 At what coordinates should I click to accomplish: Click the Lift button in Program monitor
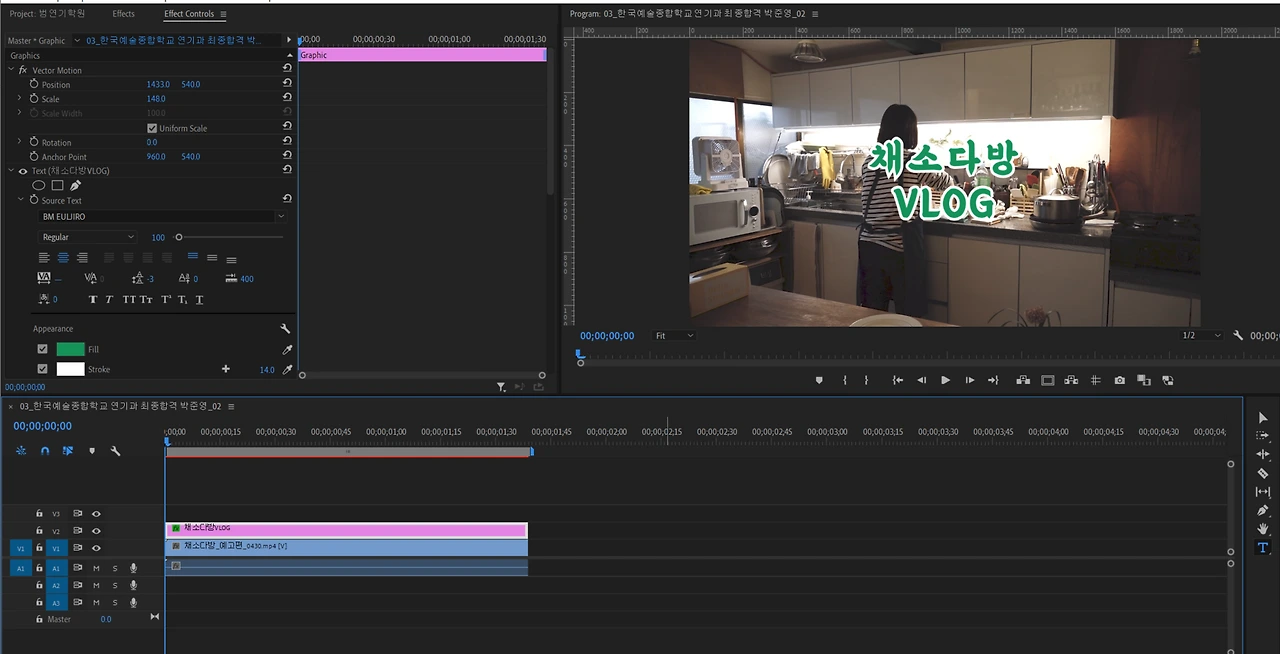point(1023,380)
